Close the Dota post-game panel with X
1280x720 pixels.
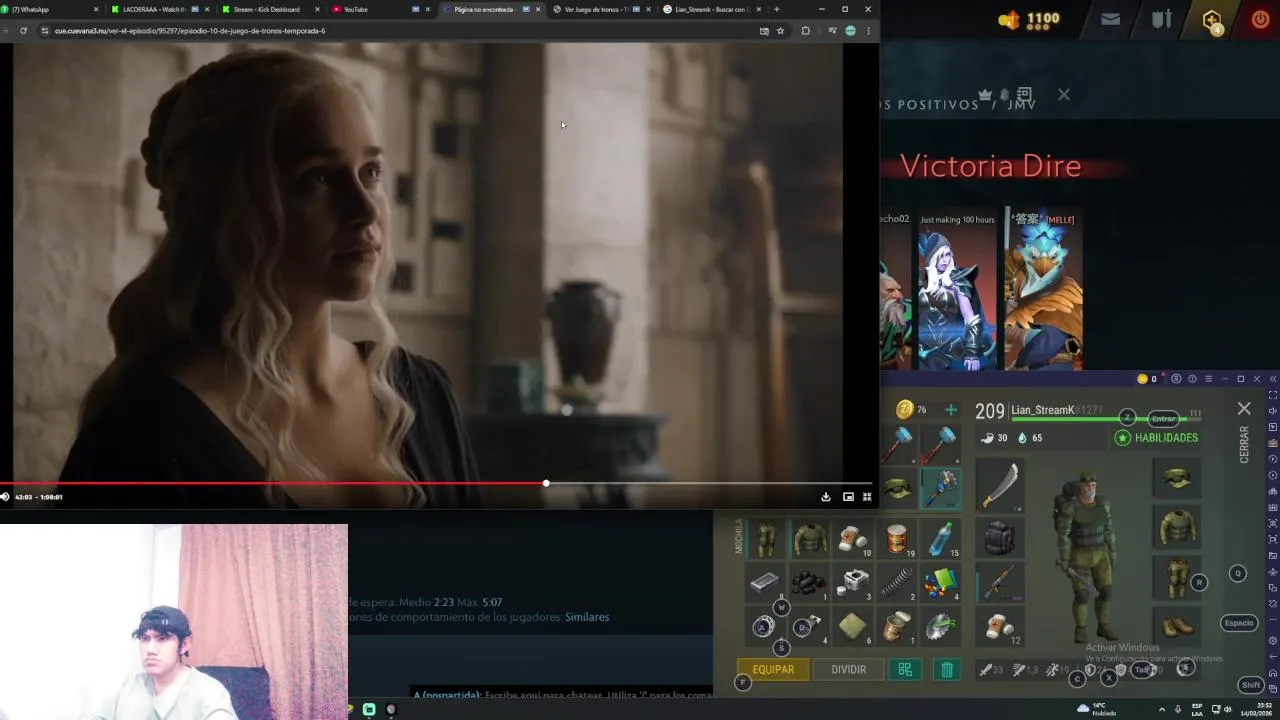[1064, 94]
